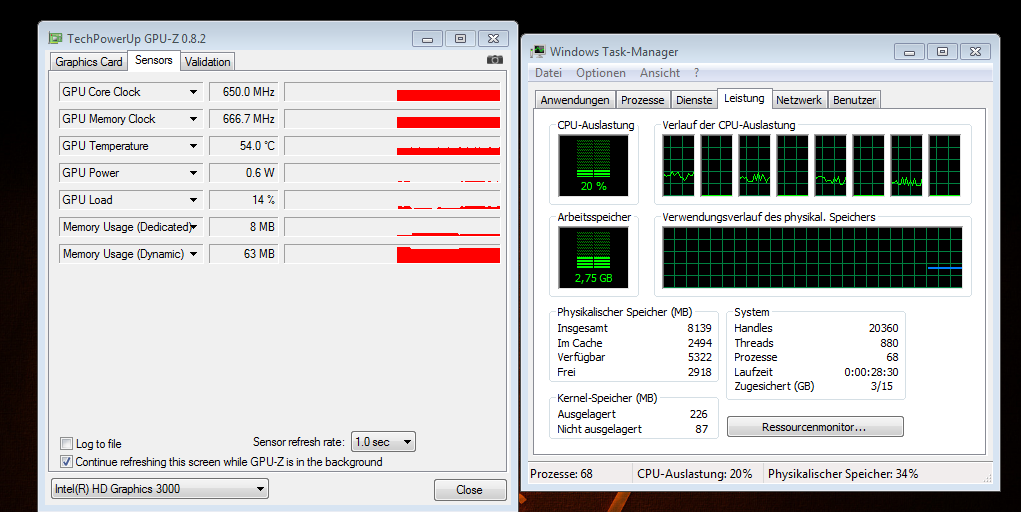
Task: Click the physical memory usage history graph
Action: tap(812, 257)
